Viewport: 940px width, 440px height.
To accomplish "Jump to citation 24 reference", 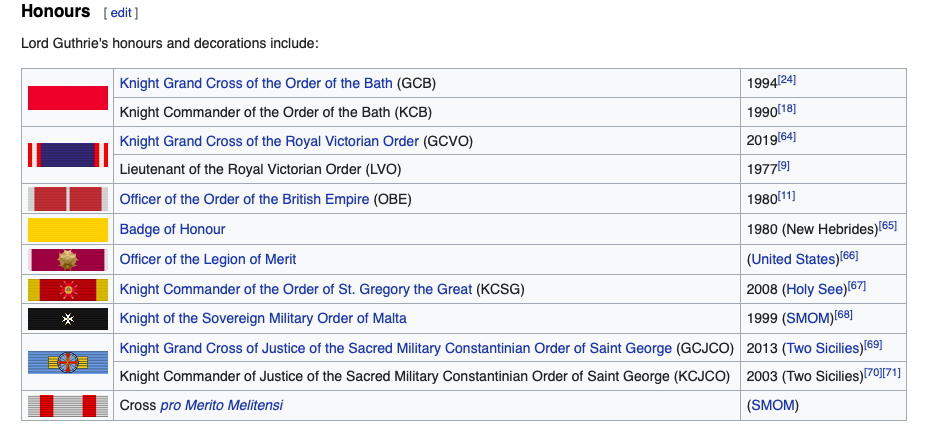I will tap(787, 80).
